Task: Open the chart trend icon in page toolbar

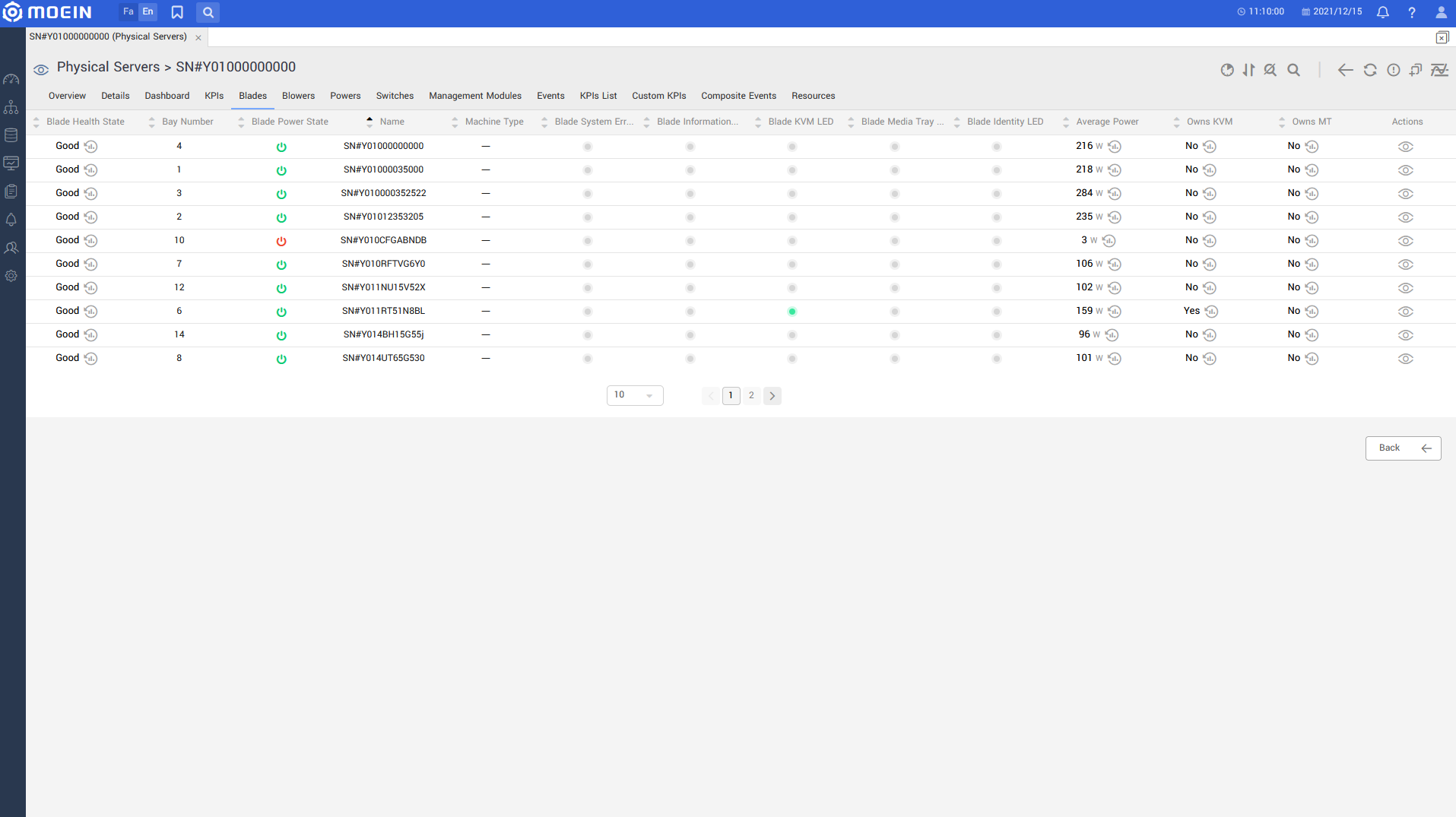Action: coord(1439,70)
